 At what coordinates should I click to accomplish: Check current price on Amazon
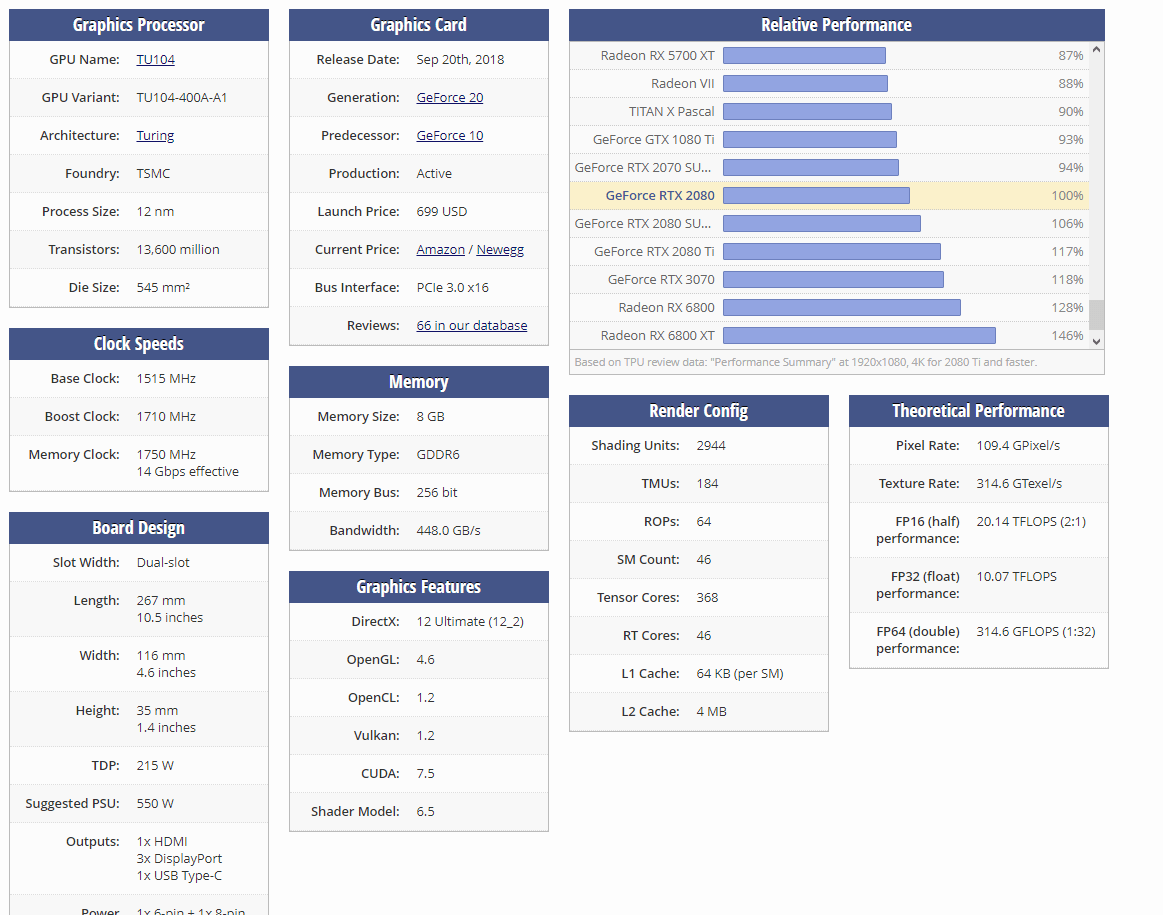coord(441,249)
